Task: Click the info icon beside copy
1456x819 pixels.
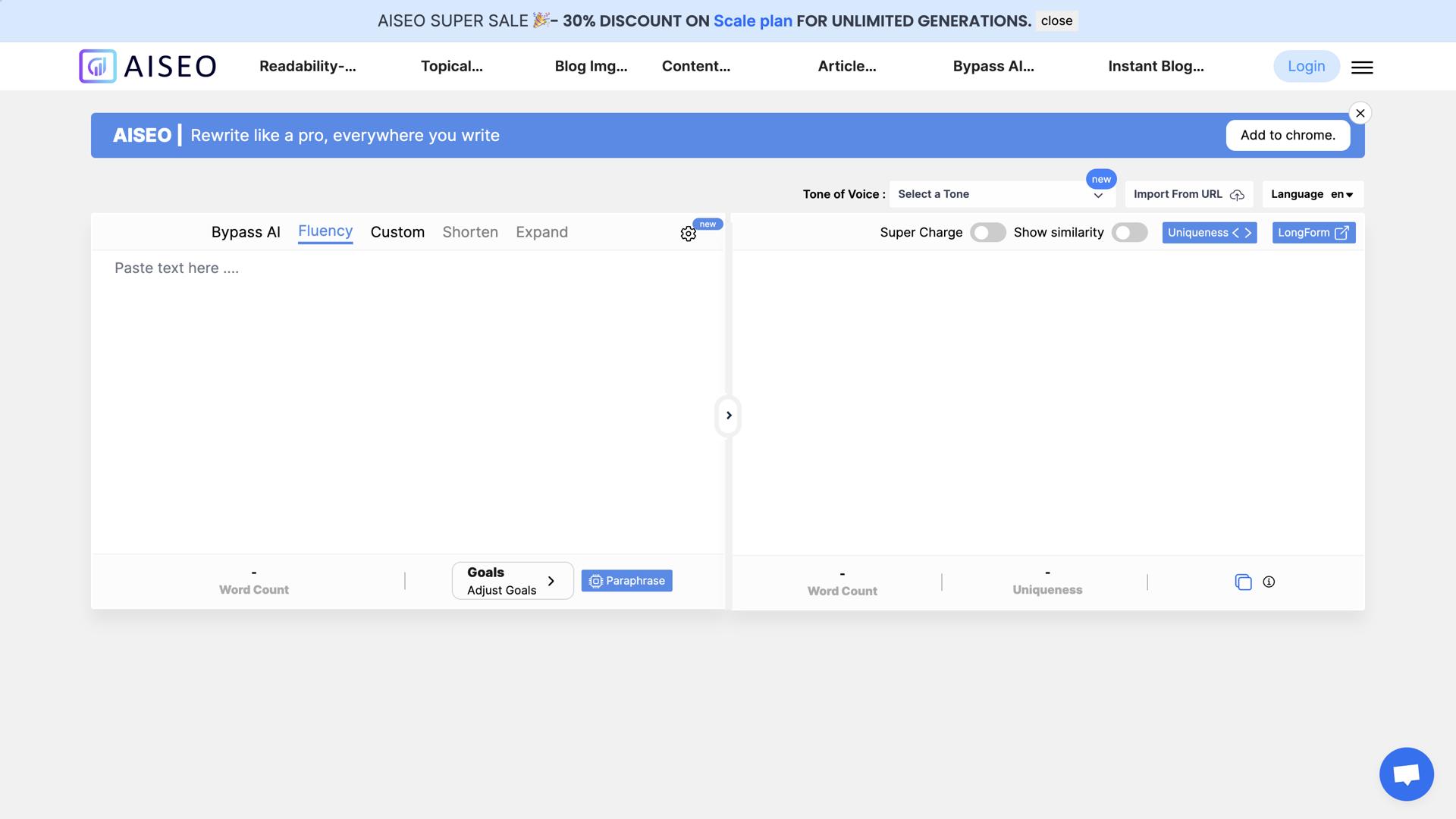Action: [x=1270, y=582]
